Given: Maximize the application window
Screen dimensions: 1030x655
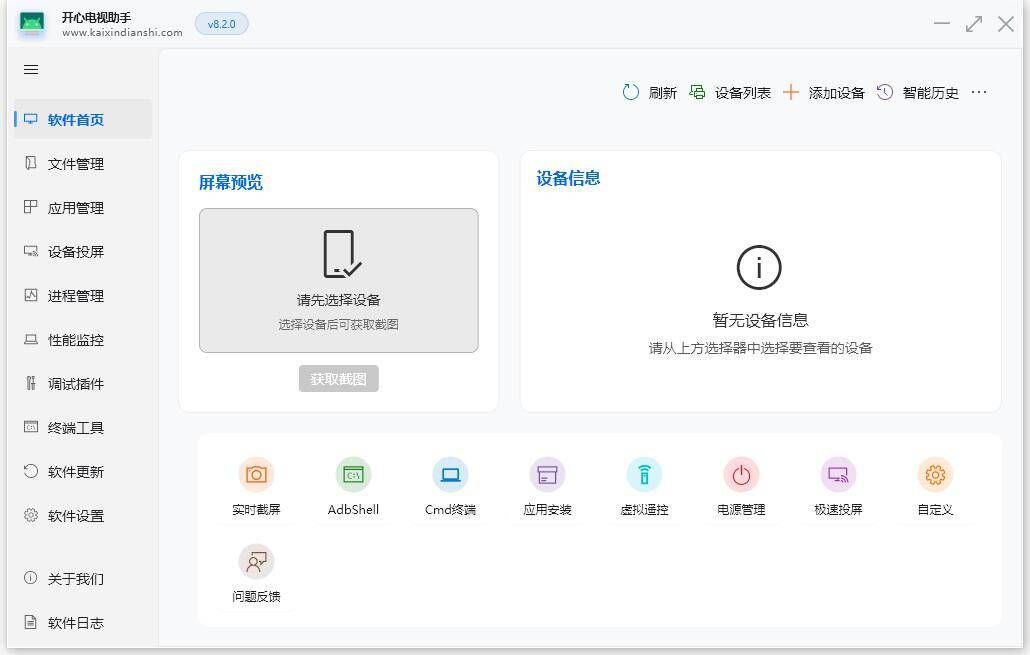Looking at the screenshot, I should (x=974, y=24).
